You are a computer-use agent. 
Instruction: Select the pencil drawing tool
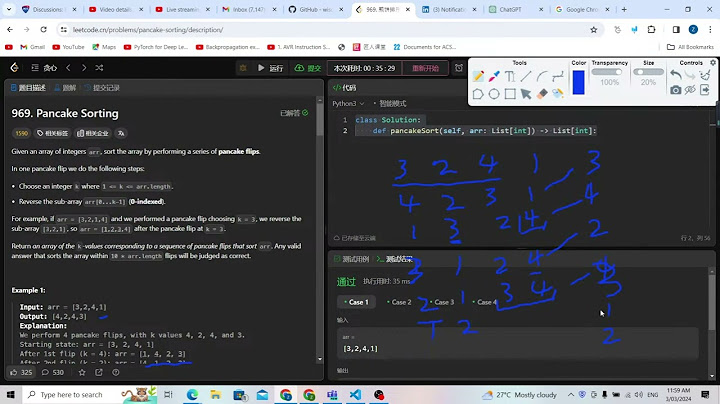(x=478, y=76)
